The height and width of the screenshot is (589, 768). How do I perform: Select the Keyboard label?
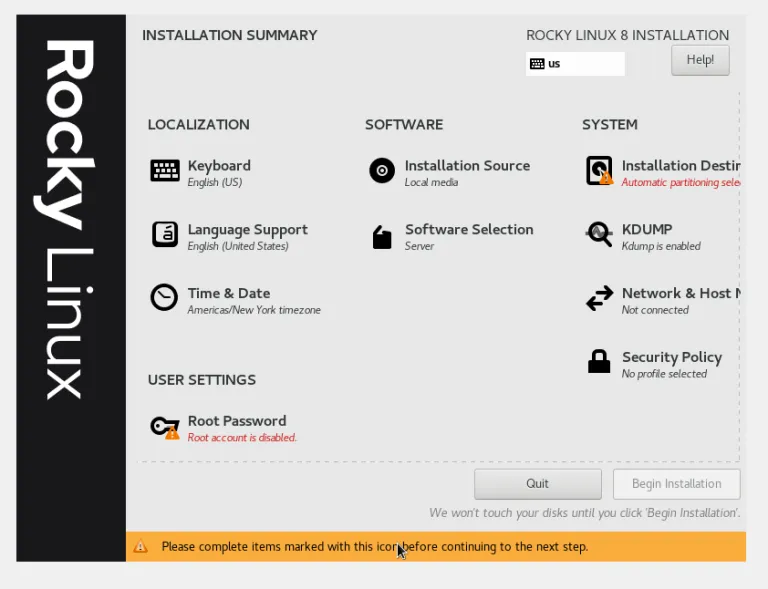(219, 165)
